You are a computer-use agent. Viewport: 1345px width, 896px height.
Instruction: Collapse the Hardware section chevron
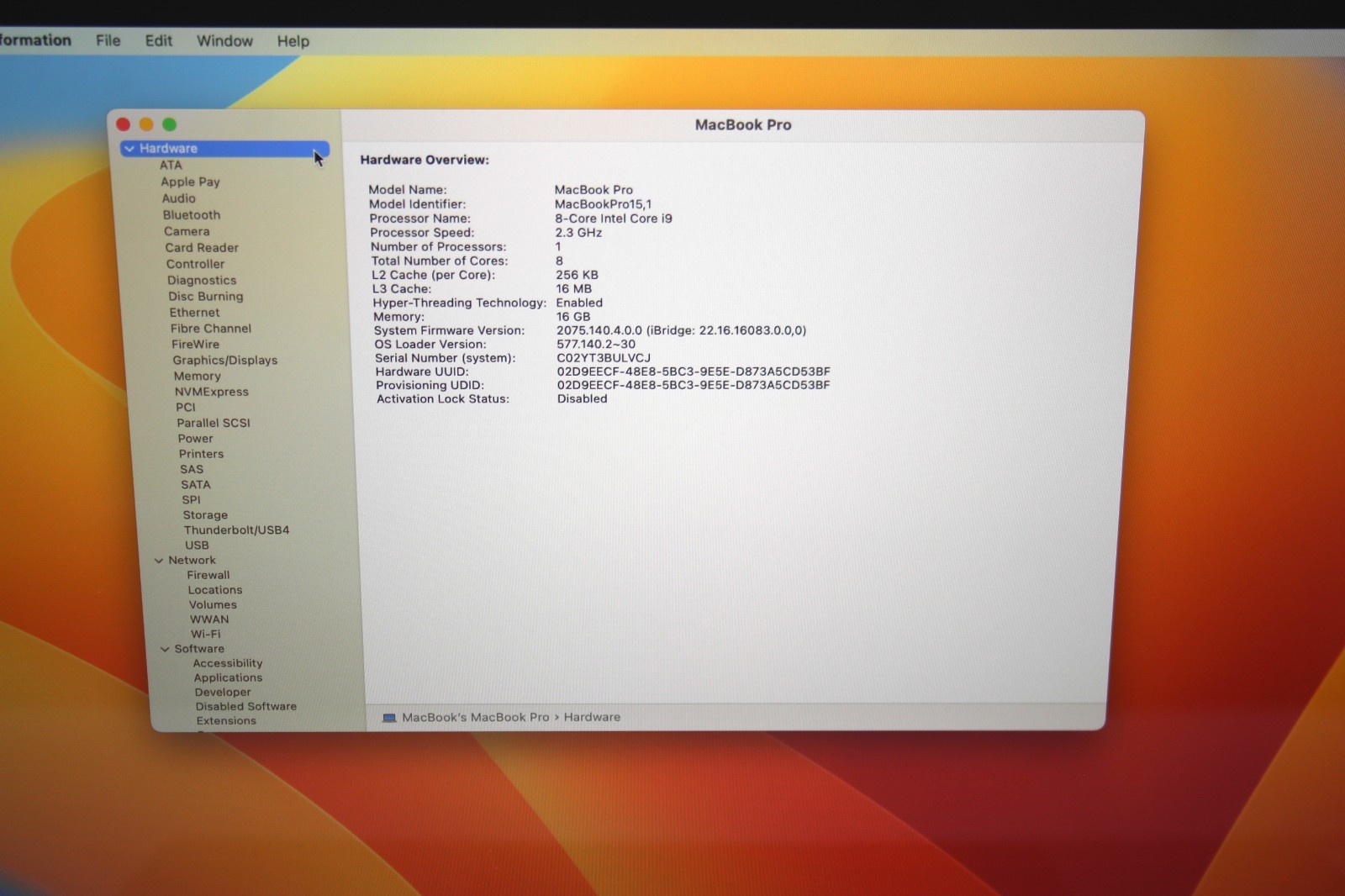point(129,149)
